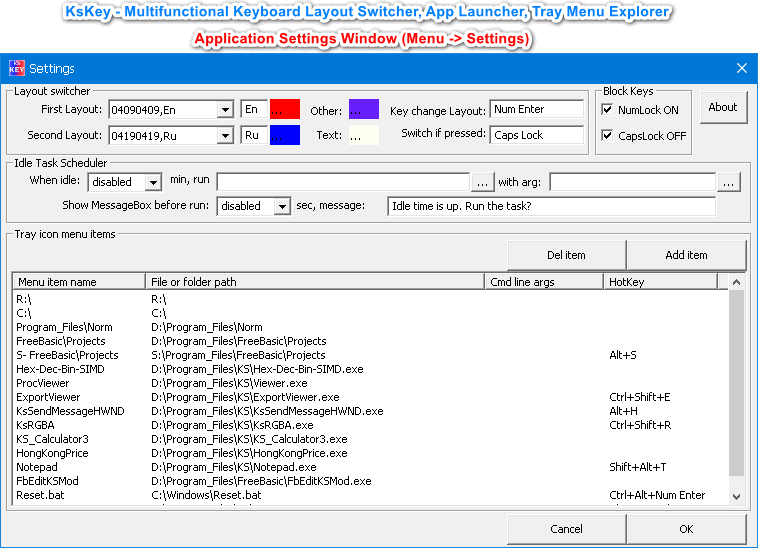Click the C:\Windows\Reset.bat path cell

click(206, 496)
